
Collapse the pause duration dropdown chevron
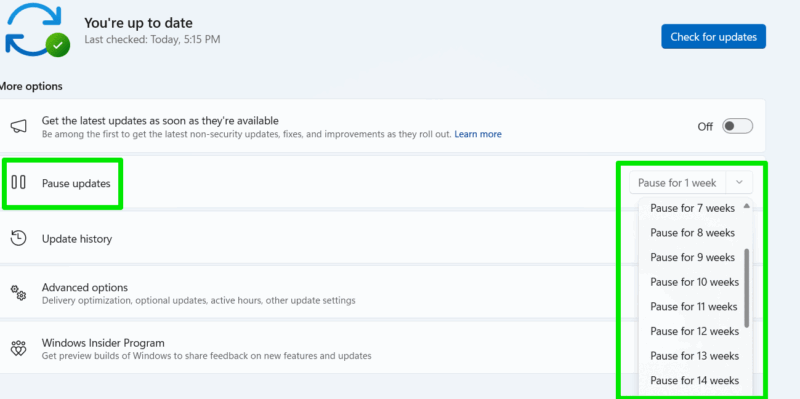(739, 183)
